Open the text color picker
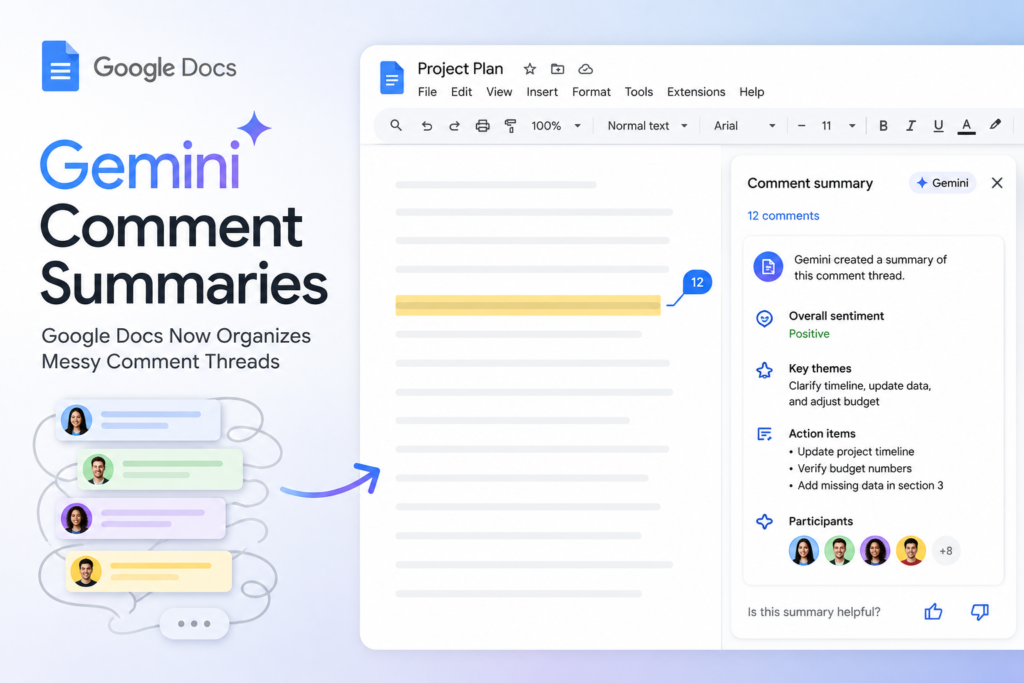The image size is (1024, 683). [x=967, y=127]
